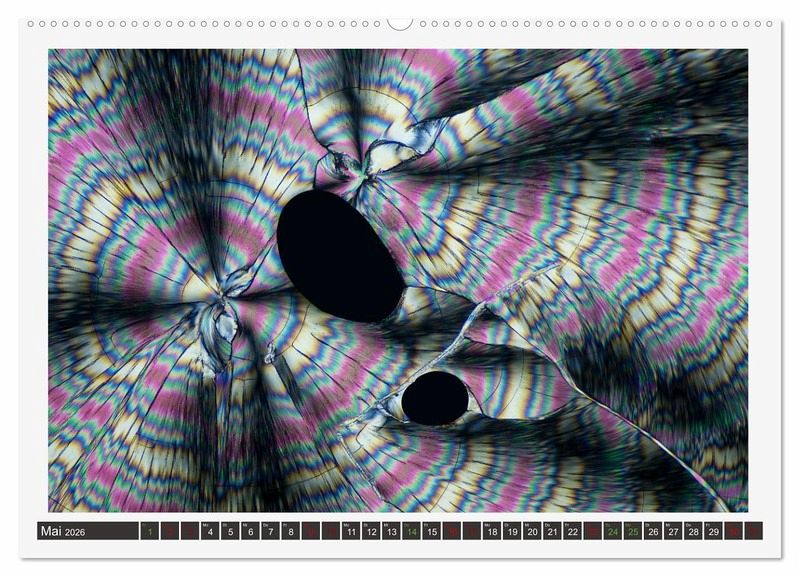Viewport: 800px width, 577px height.
Task: Choose day 22 on the calendar
Action: click(572, 531)
